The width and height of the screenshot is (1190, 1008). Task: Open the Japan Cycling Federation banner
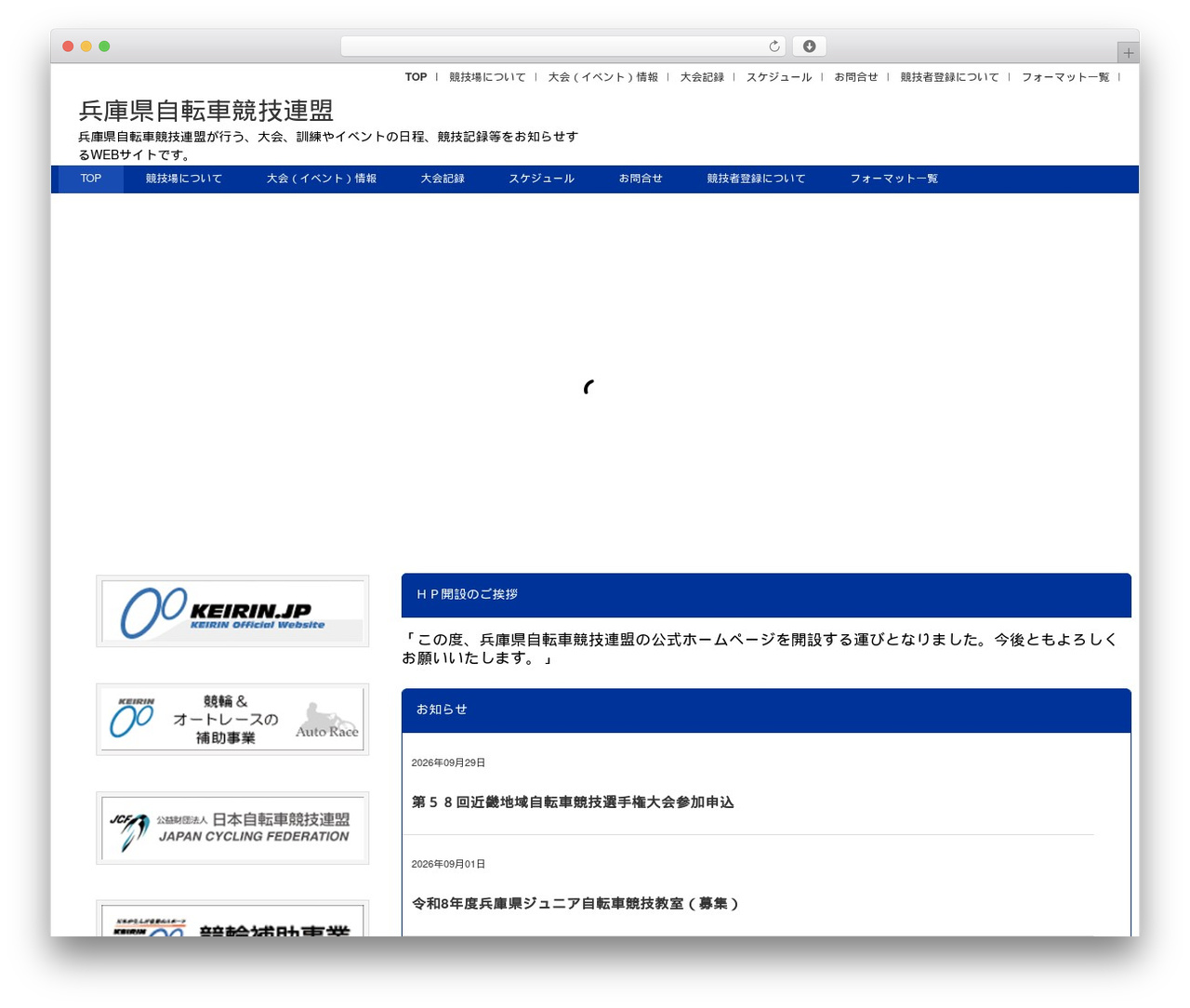point(232,829)
